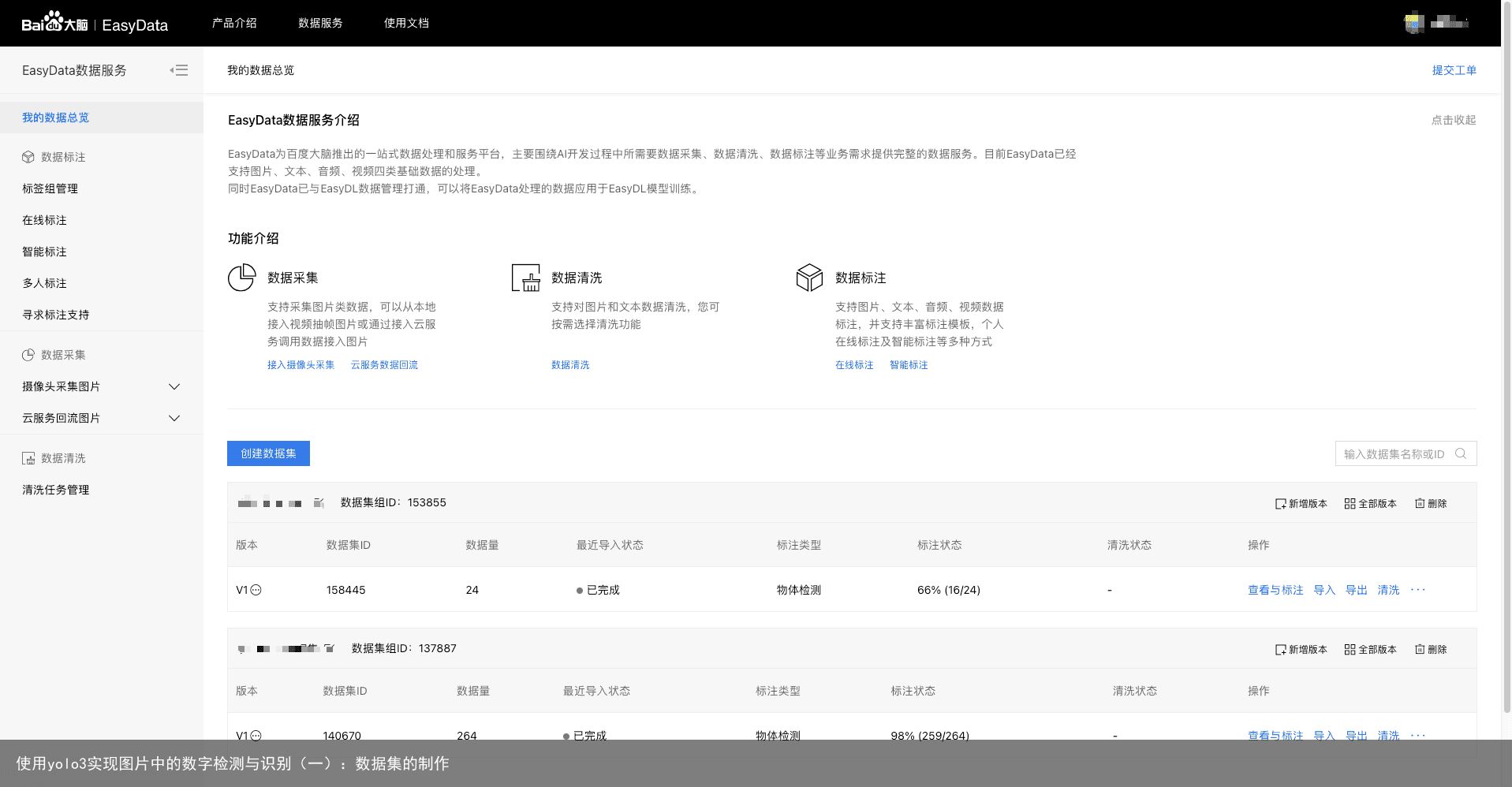This screenshot has width=1512, height=787.
Task: Click 新增版本 for dataset group 153855
Action: (1301, 503)
